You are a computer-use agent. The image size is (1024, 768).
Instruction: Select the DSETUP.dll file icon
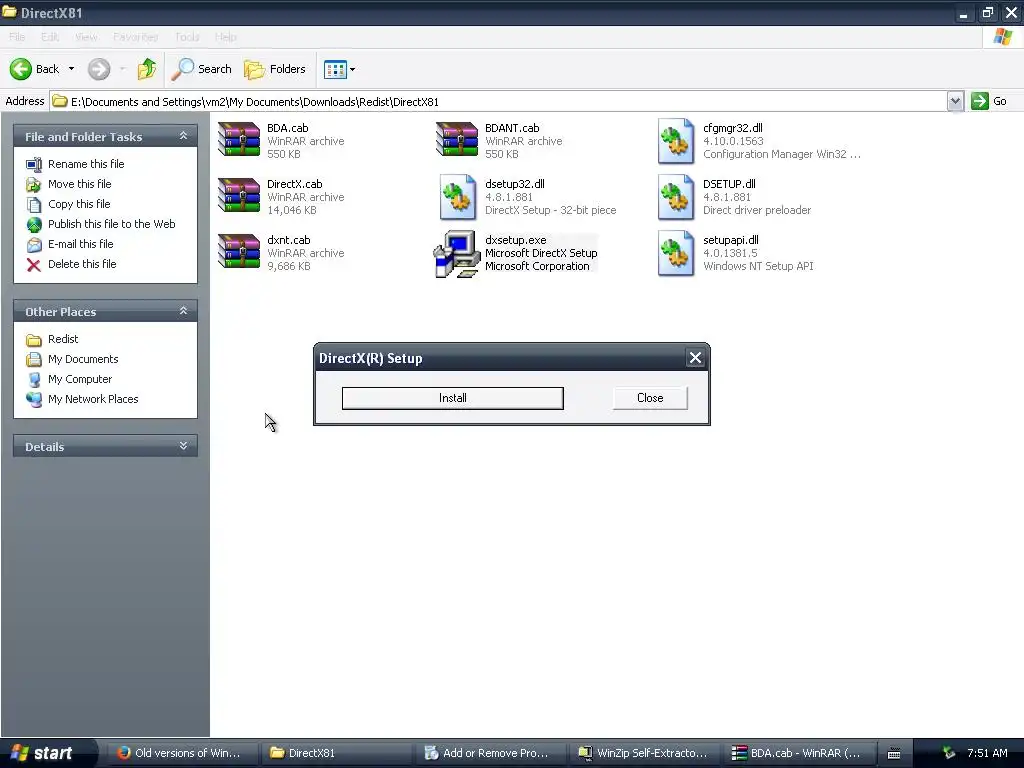point(676,197)
